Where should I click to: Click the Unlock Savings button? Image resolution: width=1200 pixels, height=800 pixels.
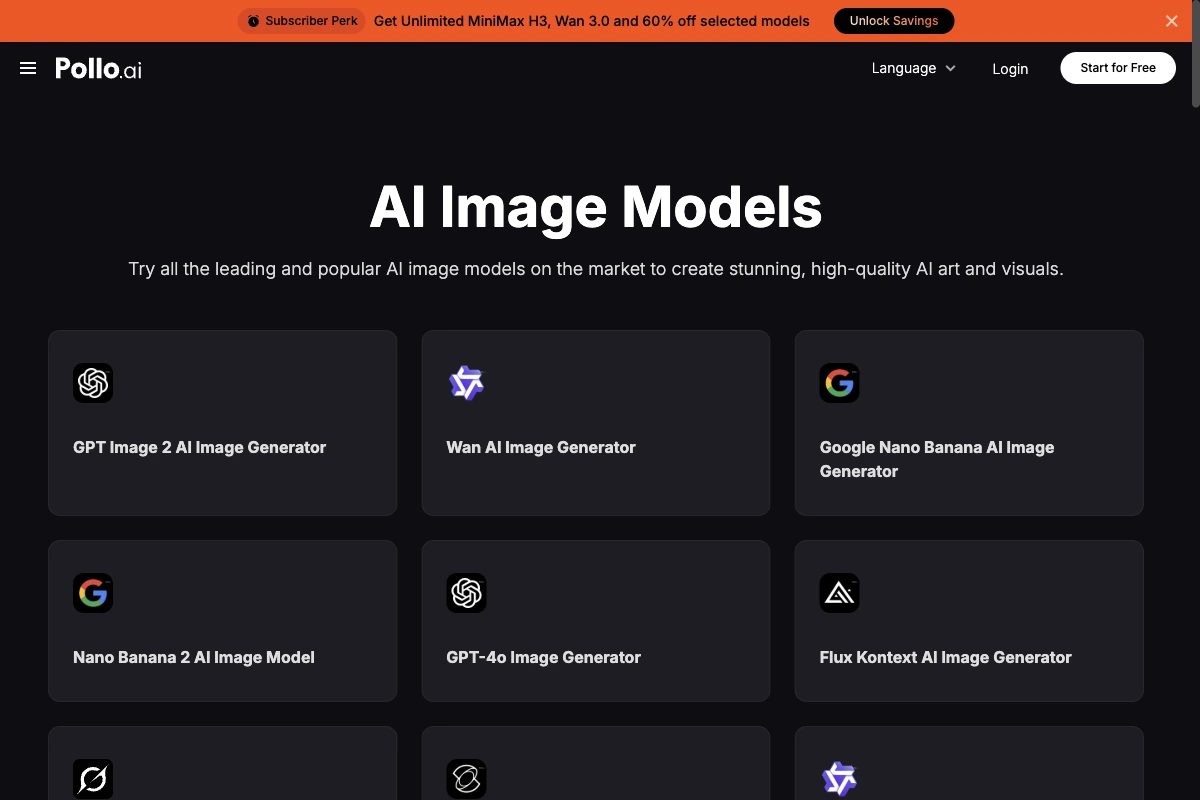pos(894,21)
